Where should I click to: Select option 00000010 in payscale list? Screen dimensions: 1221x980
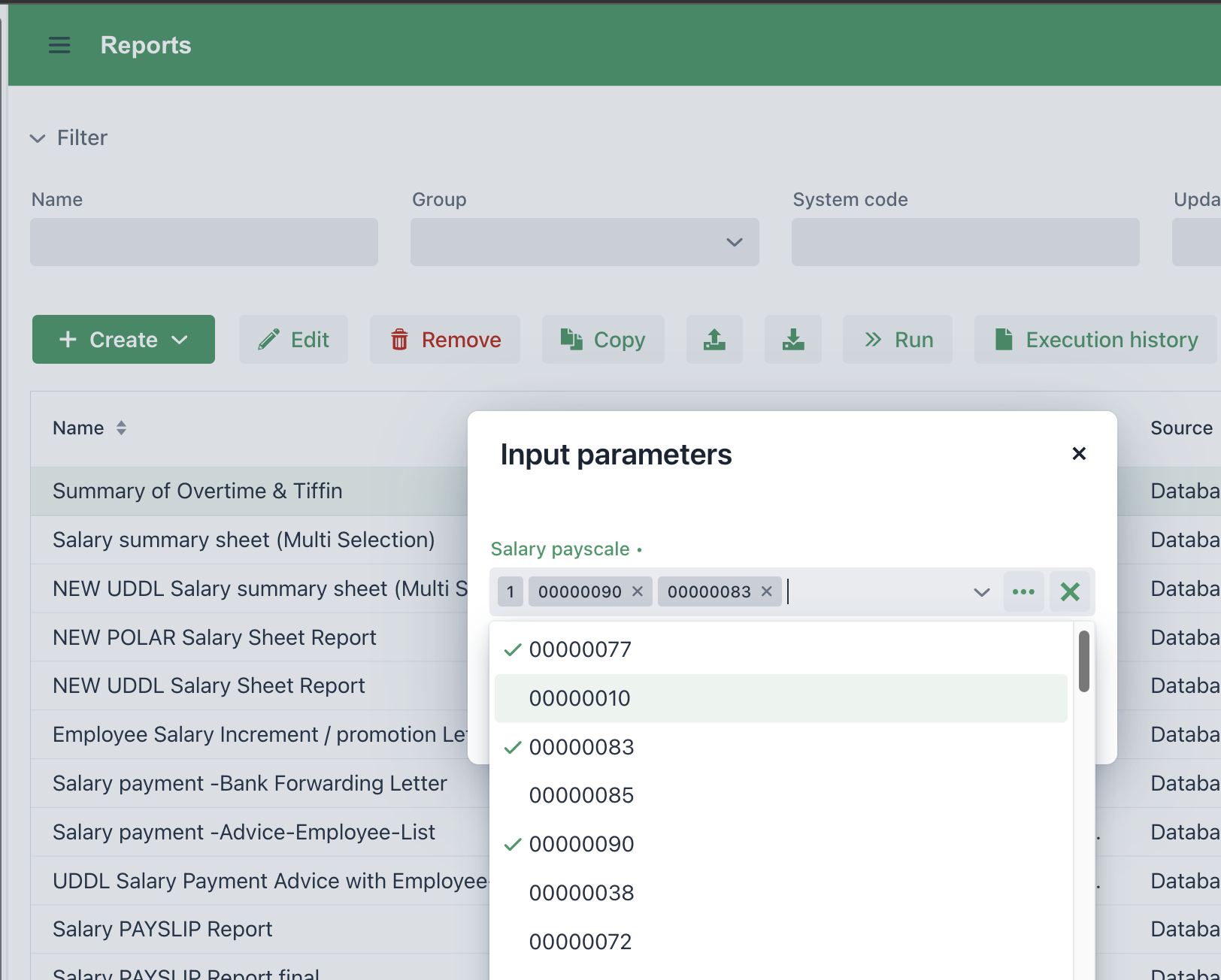click(x=580, y=698)
